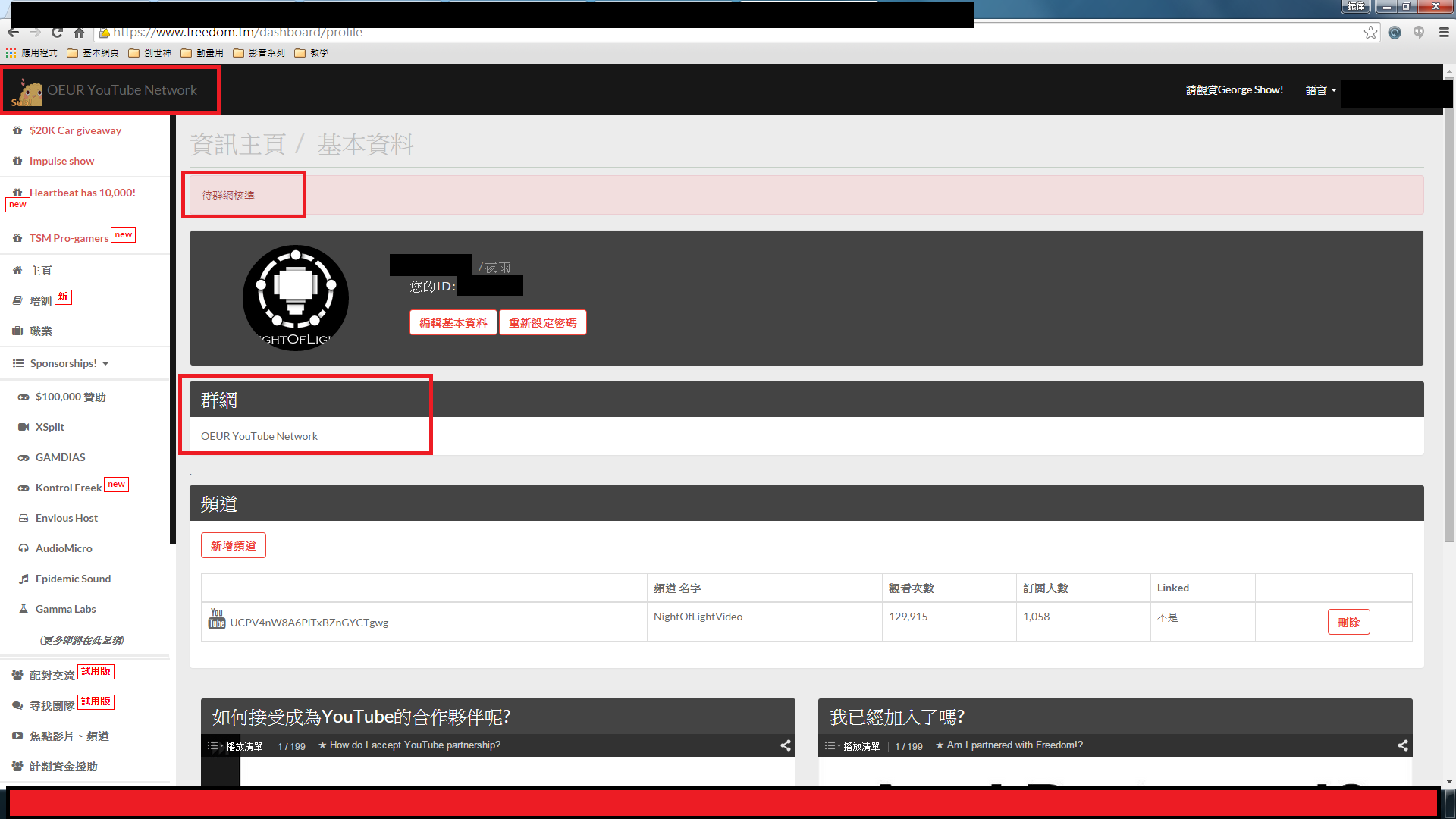Click the browser home icon
The image size is (1456, 819).
point(79,33)
